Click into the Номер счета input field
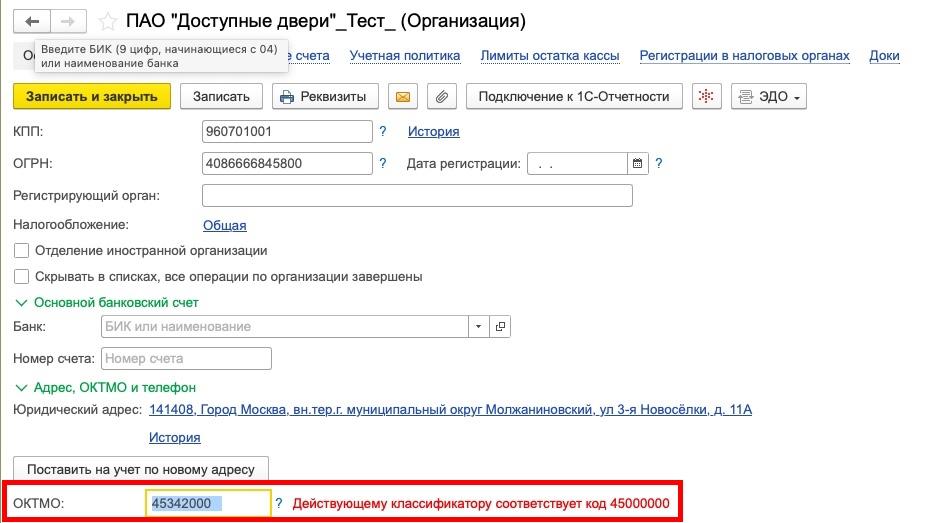932x523 pixels. click(186, 358)
